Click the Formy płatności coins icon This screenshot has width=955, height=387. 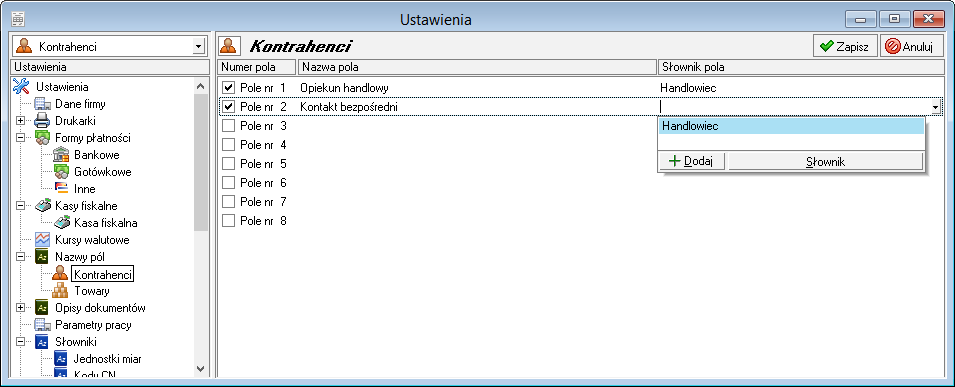click(x=42, y=138)
